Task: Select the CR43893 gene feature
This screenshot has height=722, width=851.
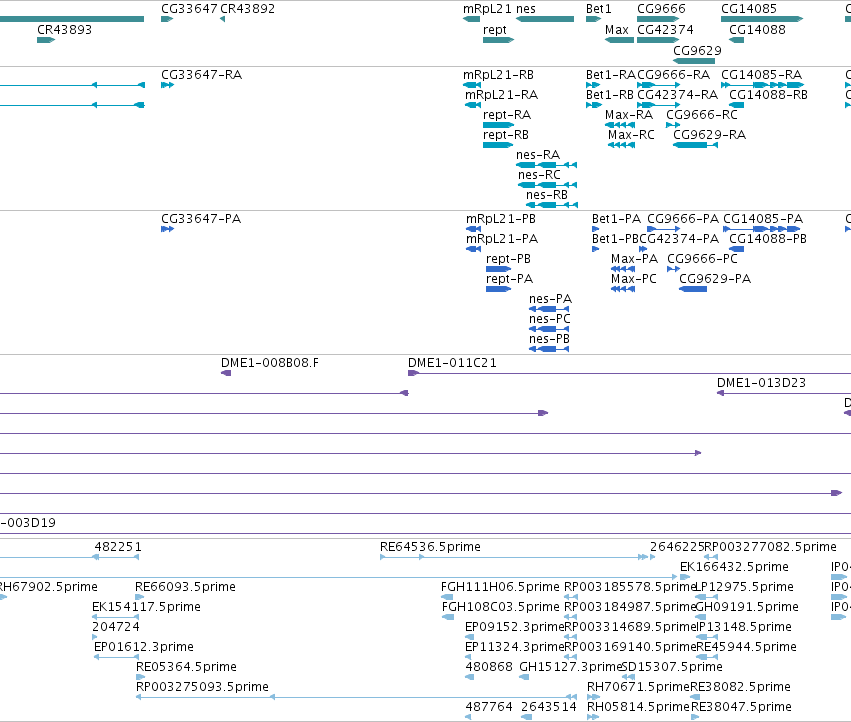Action: pos(46,40)
